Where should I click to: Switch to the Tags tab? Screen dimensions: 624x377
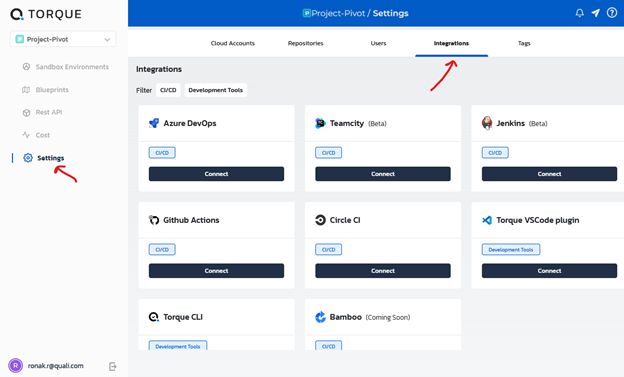click(x=524, y=43)
